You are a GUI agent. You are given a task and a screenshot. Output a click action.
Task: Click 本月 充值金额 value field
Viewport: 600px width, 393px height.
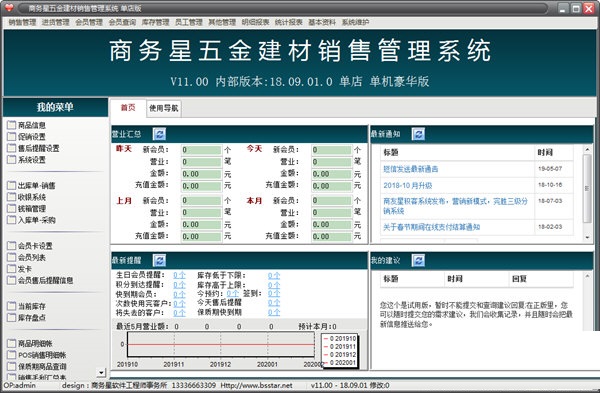[331, 236]
